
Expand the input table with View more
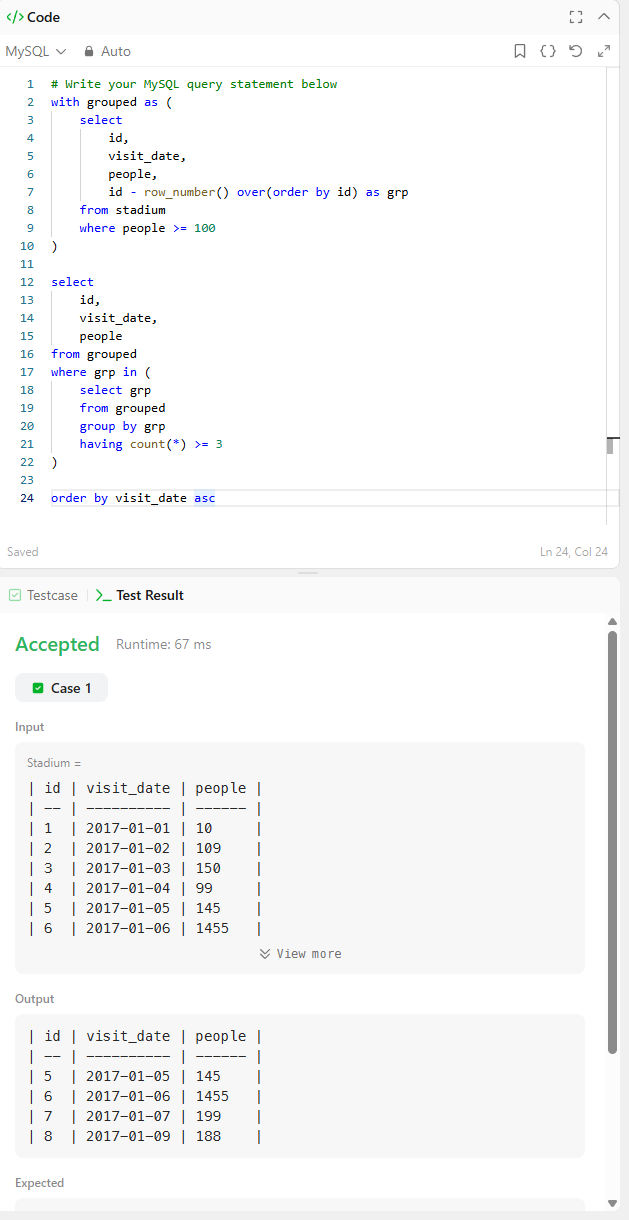click(x=300, y=954)
